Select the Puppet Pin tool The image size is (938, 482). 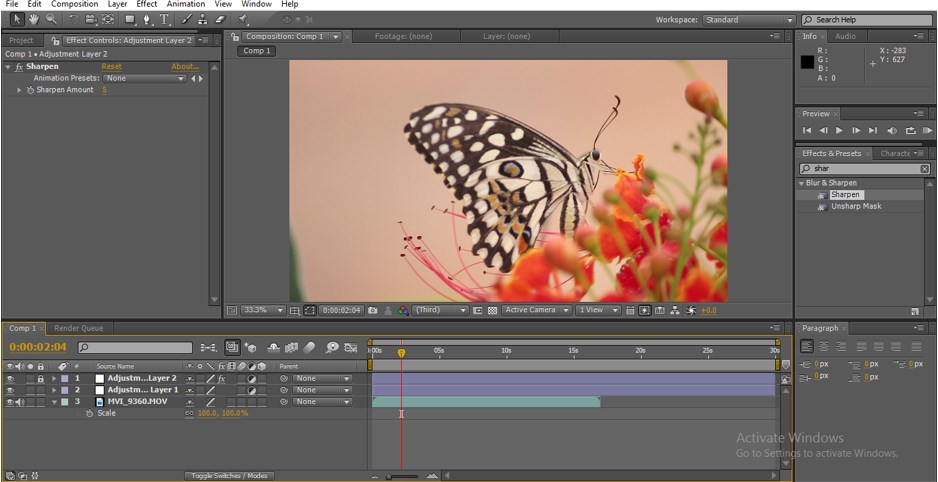click(x=244, y=19)
